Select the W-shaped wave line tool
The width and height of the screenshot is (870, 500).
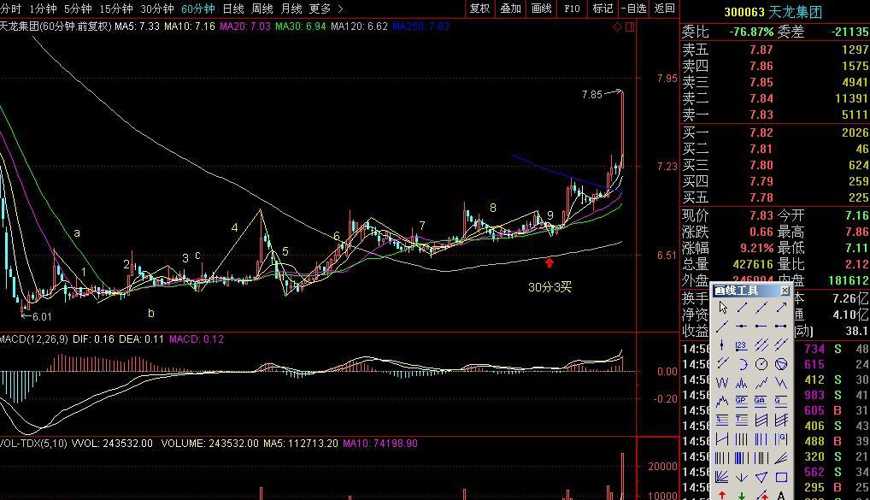[x=722, y=383]
